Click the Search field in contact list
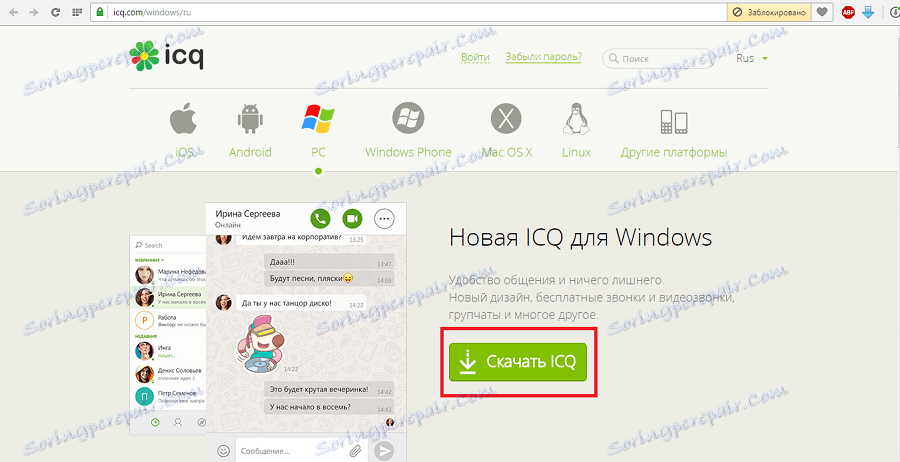 (168, 245)
